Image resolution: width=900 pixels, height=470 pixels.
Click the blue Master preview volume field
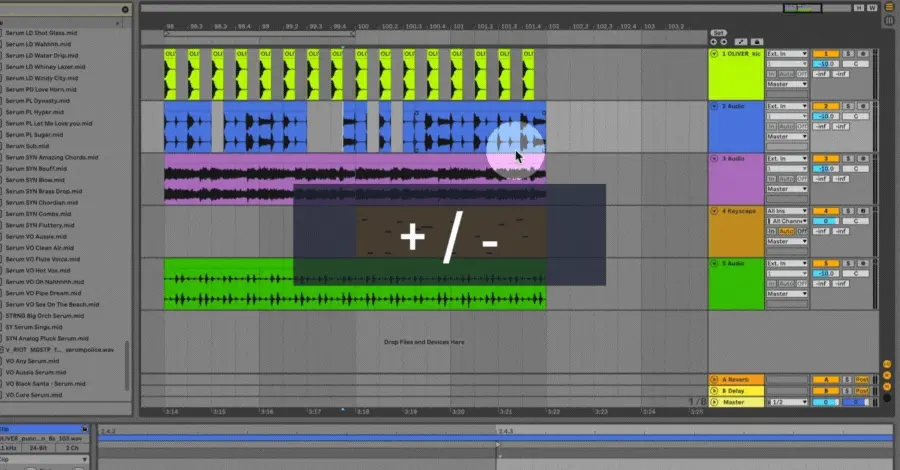point(856,402)
